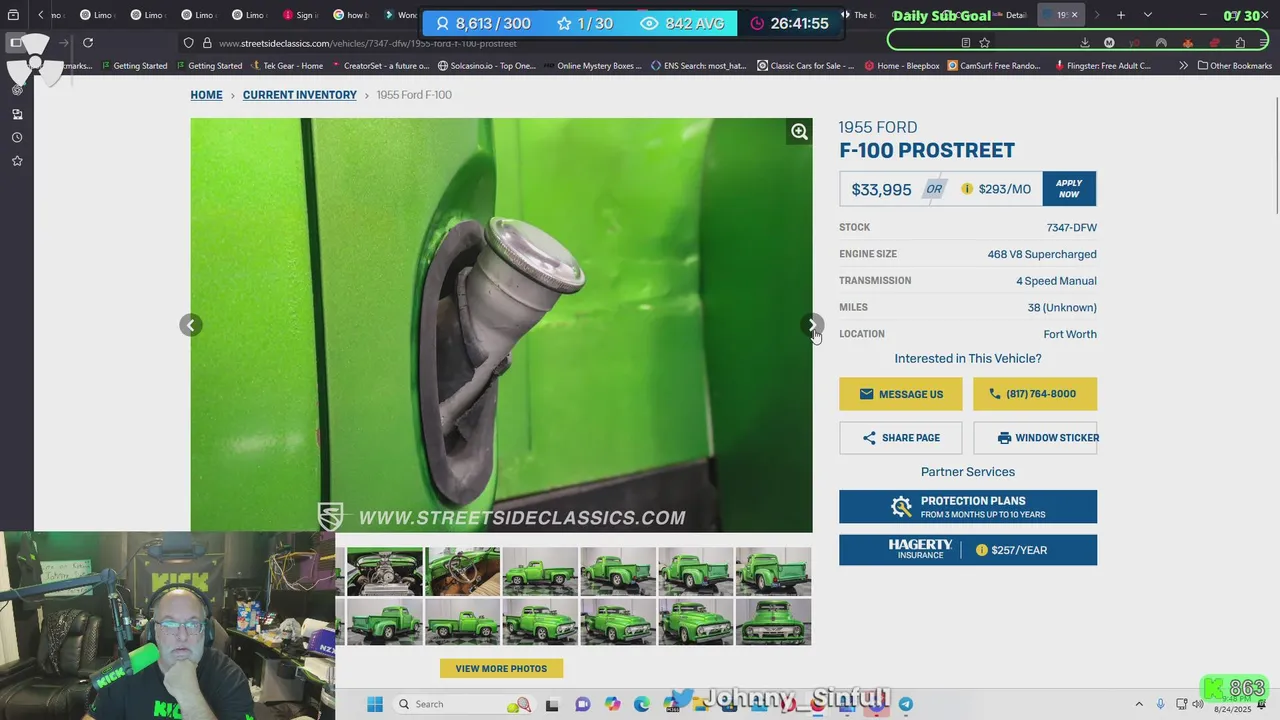The image size is (1280, 720).
Task: Open the Tek Gear - Home bookmark
Action: click(x=286, y=66)
